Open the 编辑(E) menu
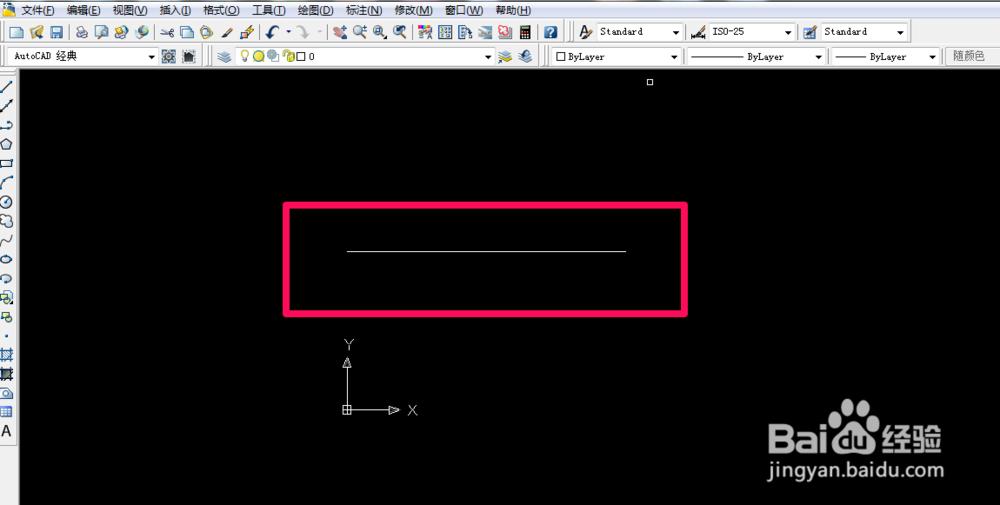Image resolution: width=1000 pixels, height=505 pixels. pos(84,11)
